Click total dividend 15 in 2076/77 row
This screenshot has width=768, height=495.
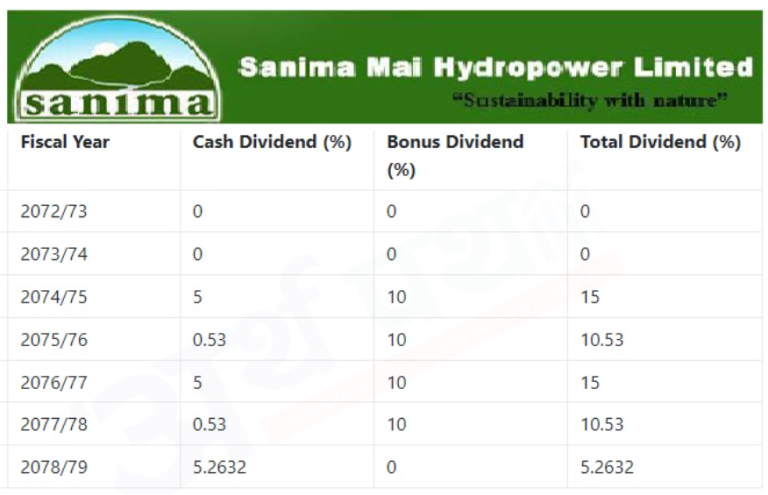(x=590, y=382)
